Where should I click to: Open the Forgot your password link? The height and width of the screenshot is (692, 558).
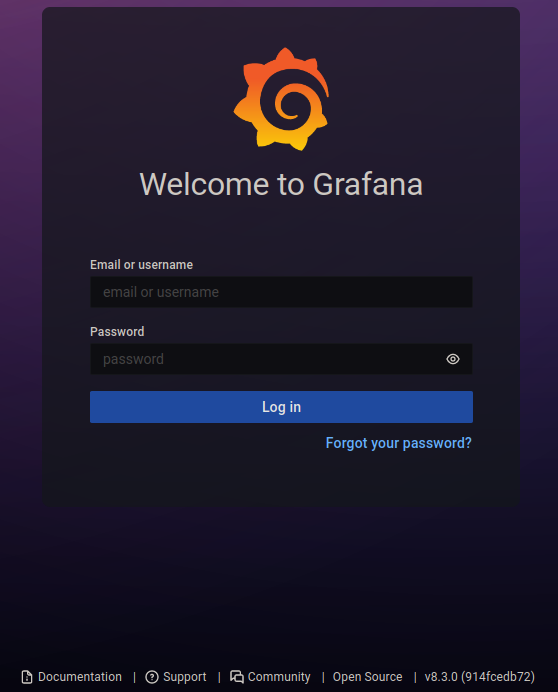[398, 443]
